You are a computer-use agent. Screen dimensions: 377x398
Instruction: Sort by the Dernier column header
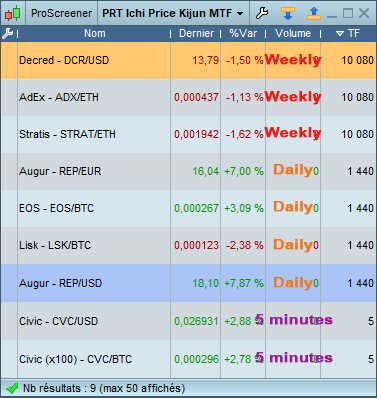[196, 33]
